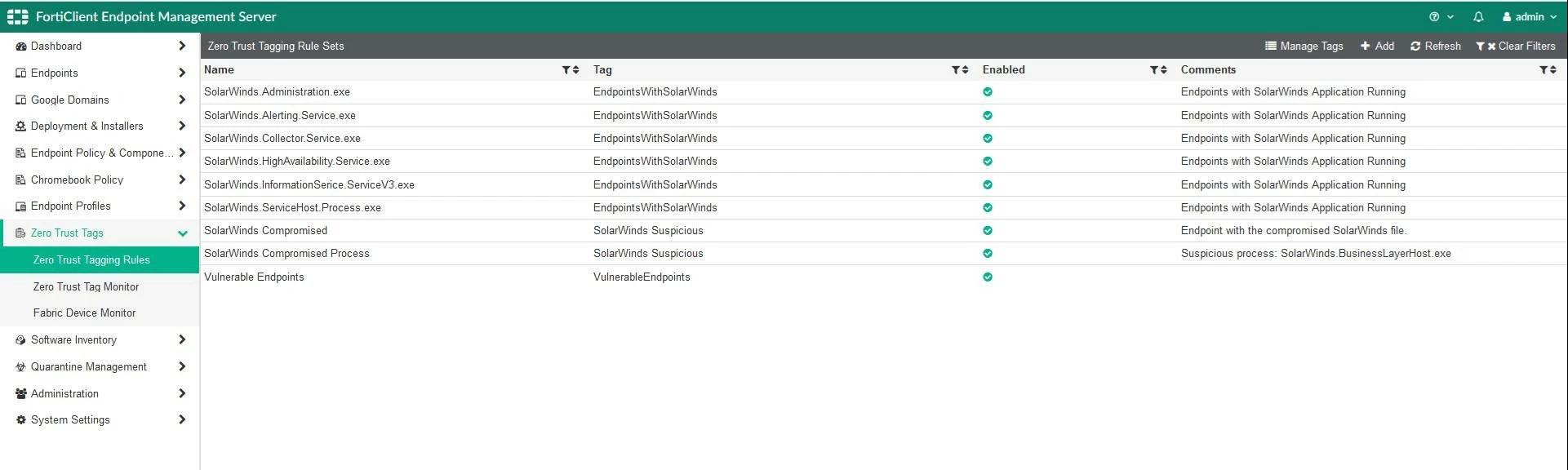Click the Google Domains sidebar icon

coord(21,100)
